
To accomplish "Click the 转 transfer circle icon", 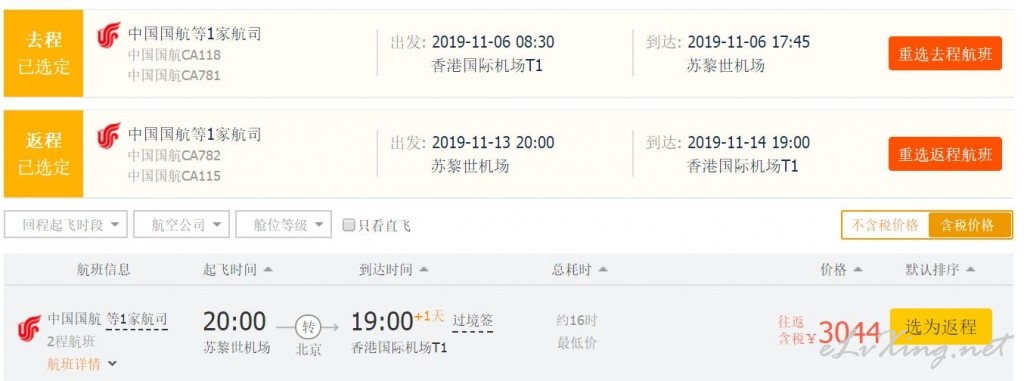I will (308, 326).
